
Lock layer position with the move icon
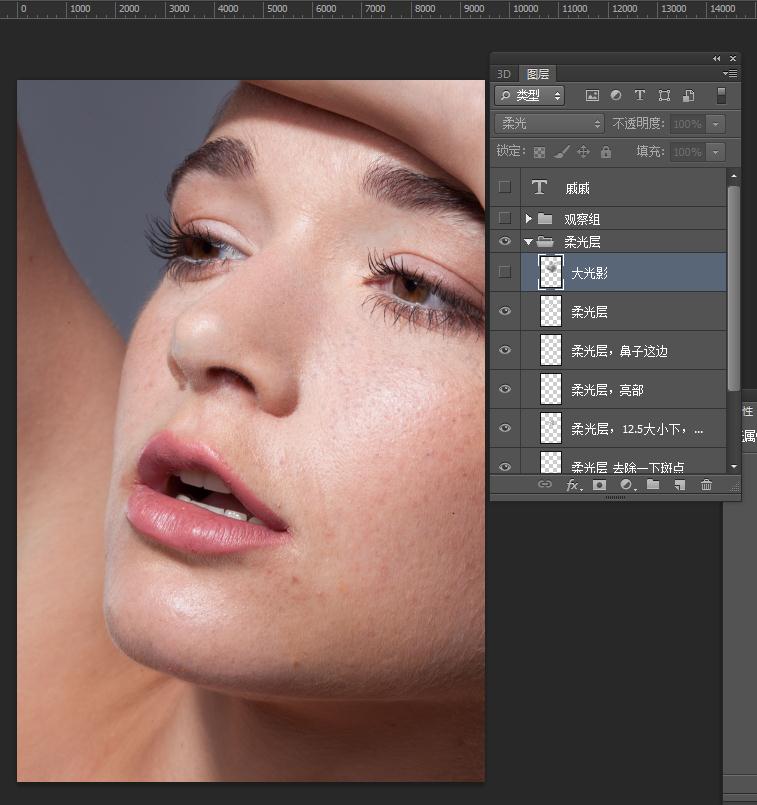584,152
